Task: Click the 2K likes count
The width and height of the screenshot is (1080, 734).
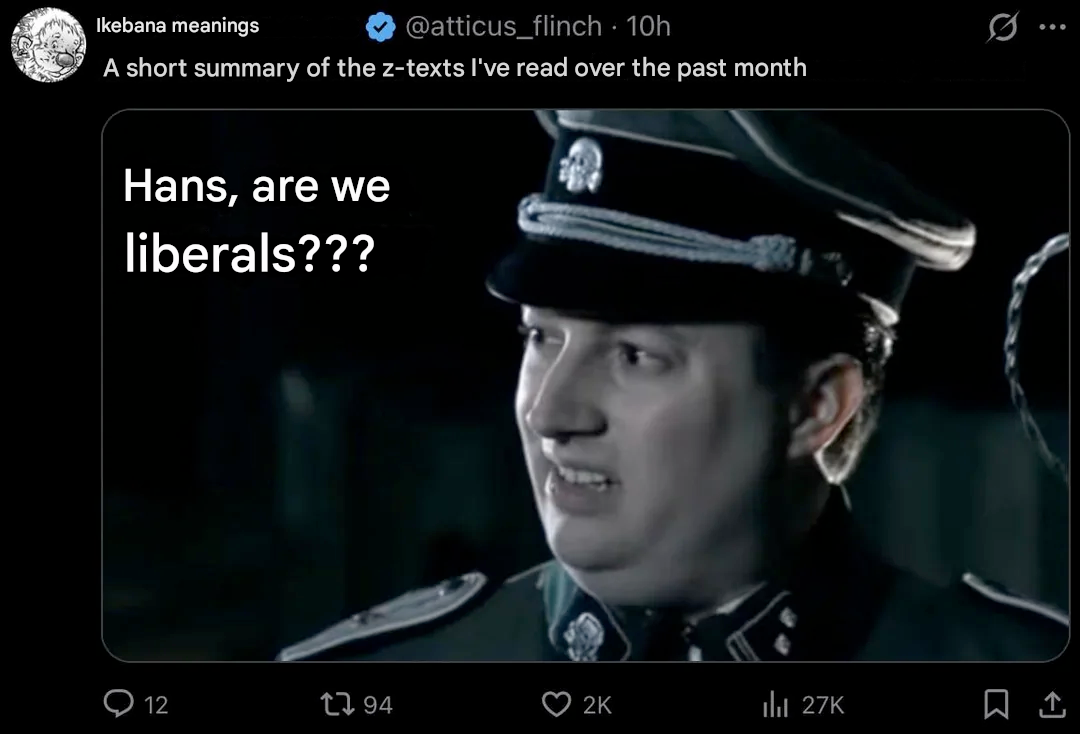Action: pos(597,705)
